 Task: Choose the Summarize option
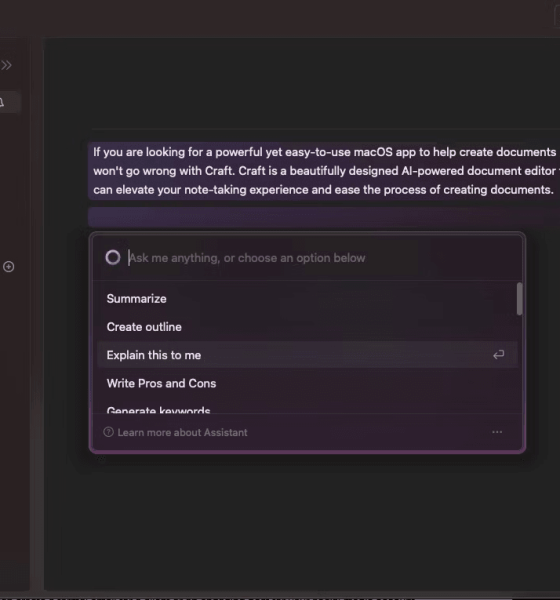[x=137, y=299]
